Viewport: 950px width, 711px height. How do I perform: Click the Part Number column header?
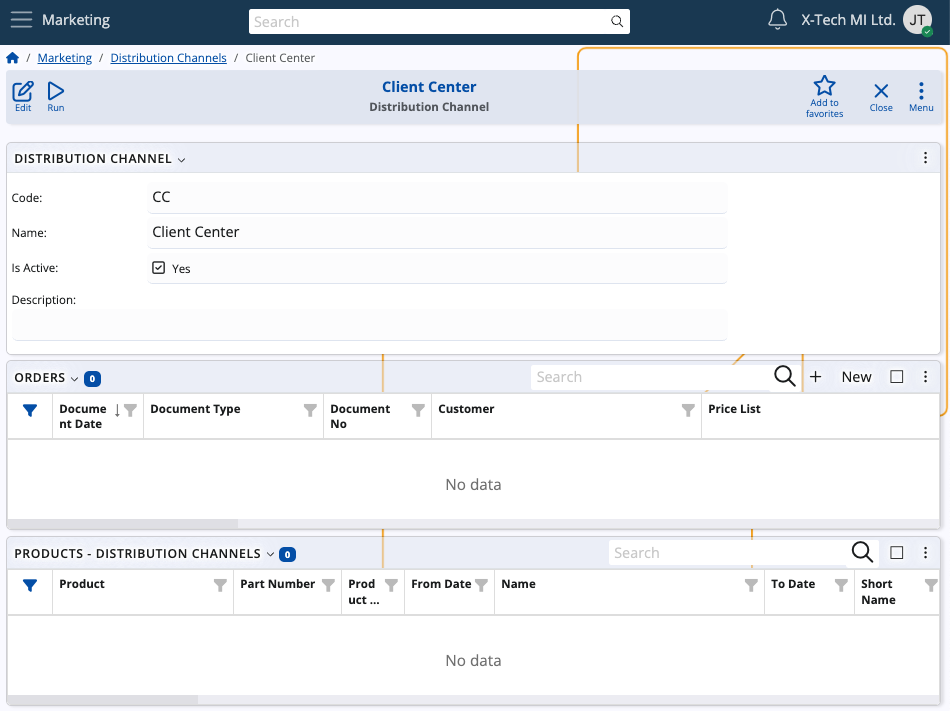(x=277, y=584)
